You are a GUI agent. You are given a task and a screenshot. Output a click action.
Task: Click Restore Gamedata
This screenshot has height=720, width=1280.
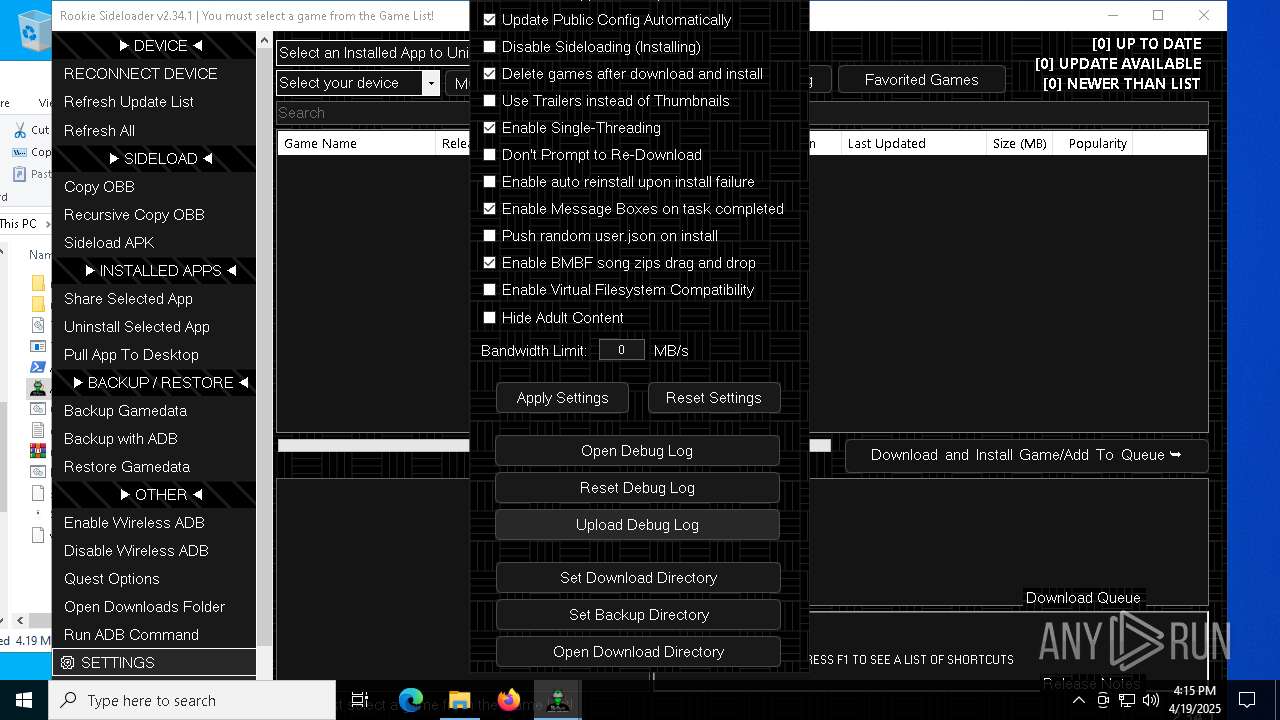pyautogui.click(x=154, y=467)
